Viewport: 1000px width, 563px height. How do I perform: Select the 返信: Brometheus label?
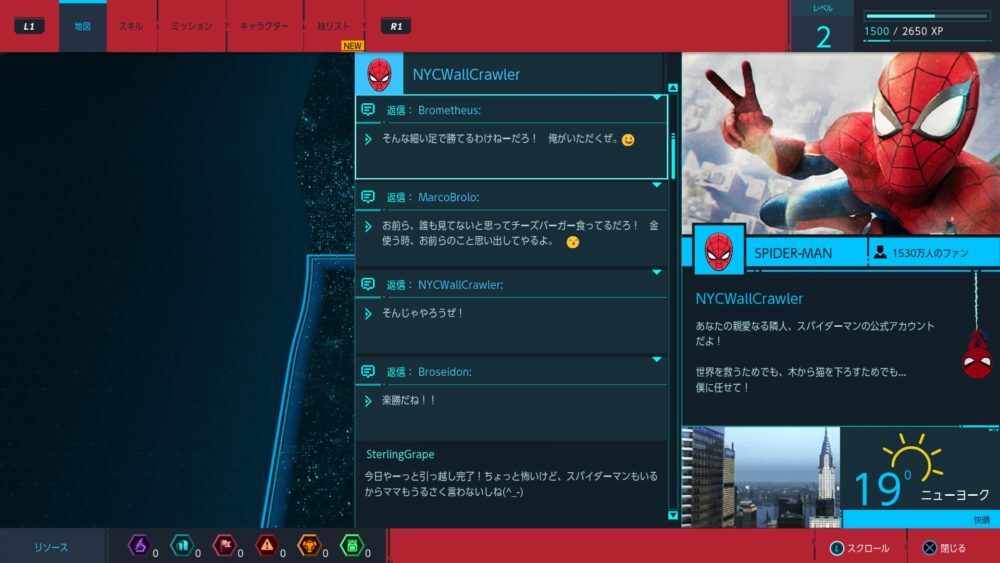point(434,110)
